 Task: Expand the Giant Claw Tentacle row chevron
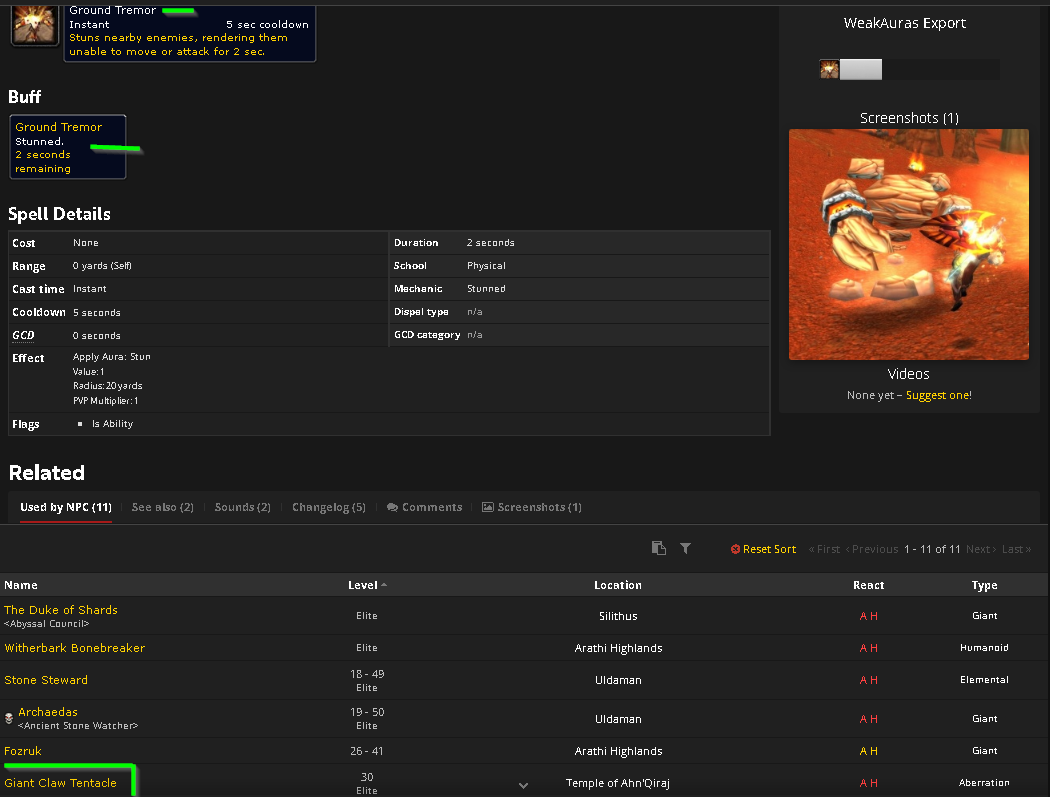click(523, 786)
